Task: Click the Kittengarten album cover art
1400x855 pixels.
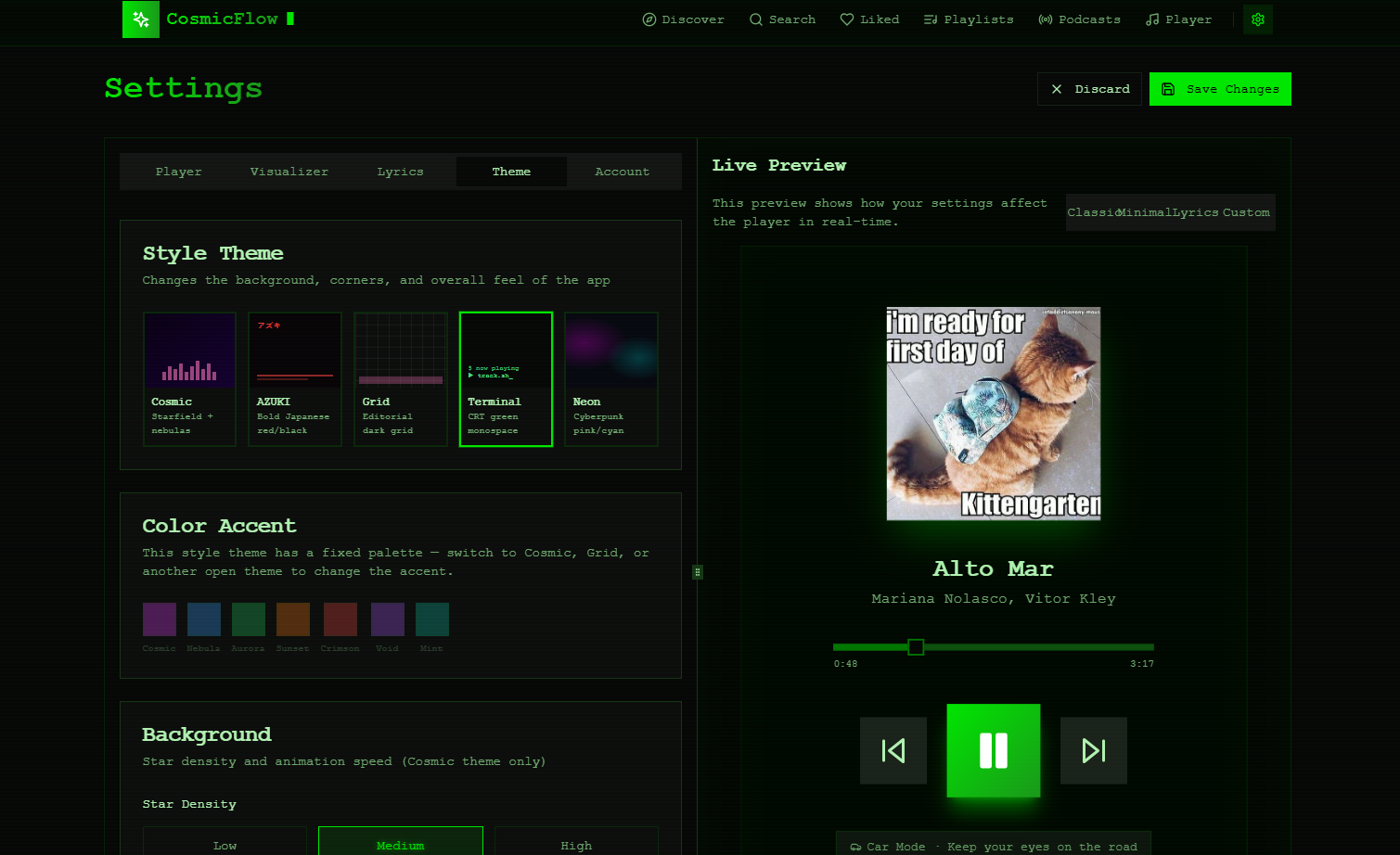Action: coord(994,414)
